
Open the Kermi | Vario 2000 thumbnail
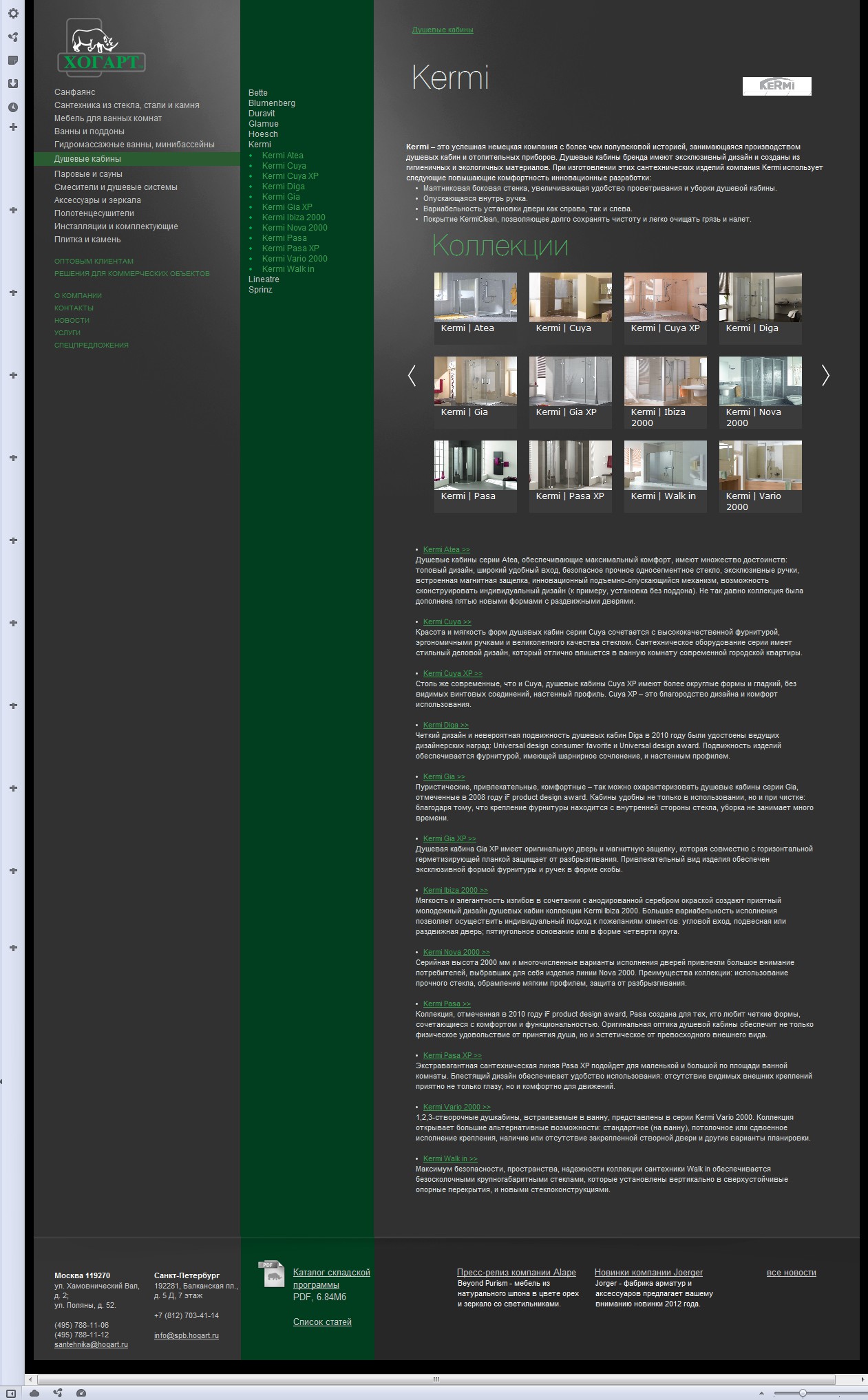(x=760, y=476)
